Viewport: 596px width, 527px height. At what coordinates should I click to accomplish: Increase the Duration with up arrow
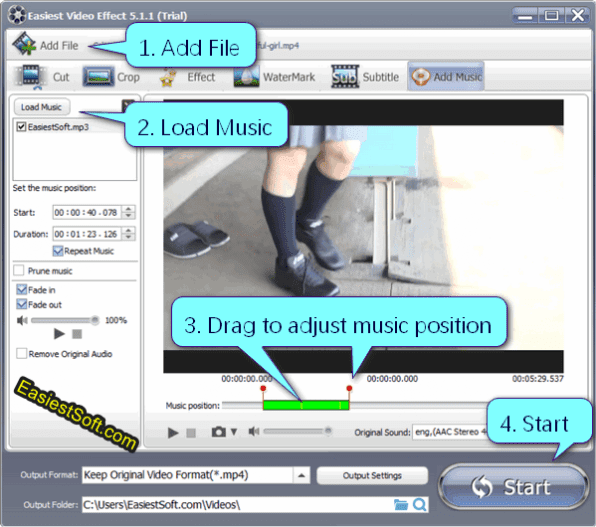(x=128, y=230)
